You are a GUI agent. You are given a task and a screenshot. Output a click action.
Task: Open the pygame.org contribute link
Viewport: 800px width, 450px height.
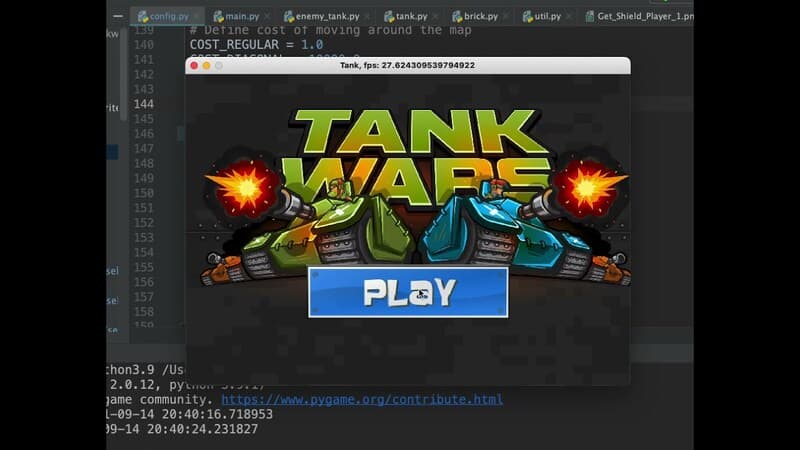(362, 399)
